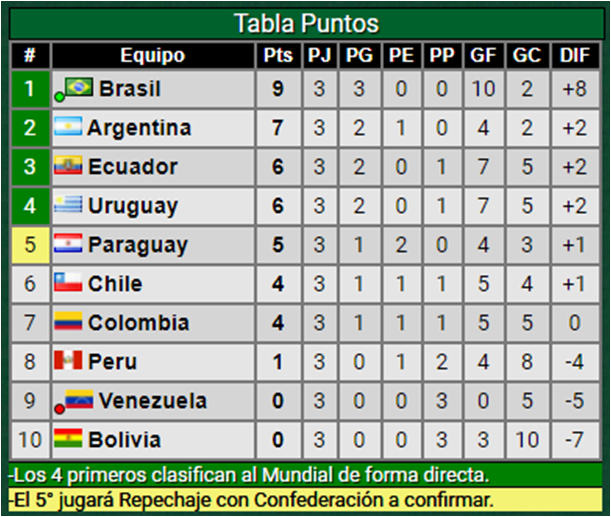Select the Argentina team name
611x517 pixels.
pyautogui.click(x=139, y=128)
